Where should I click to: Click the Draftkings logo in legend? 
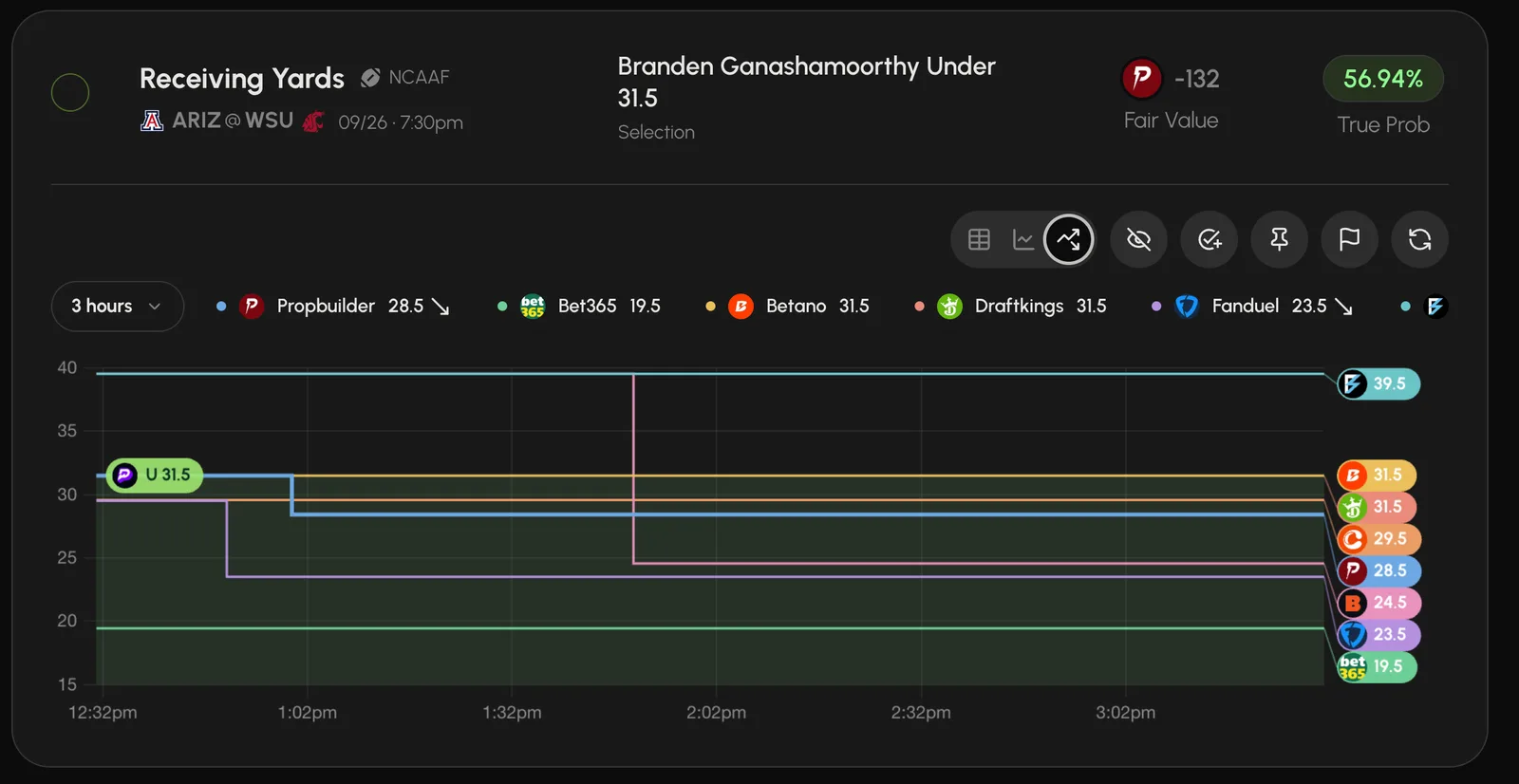[949, 306]
